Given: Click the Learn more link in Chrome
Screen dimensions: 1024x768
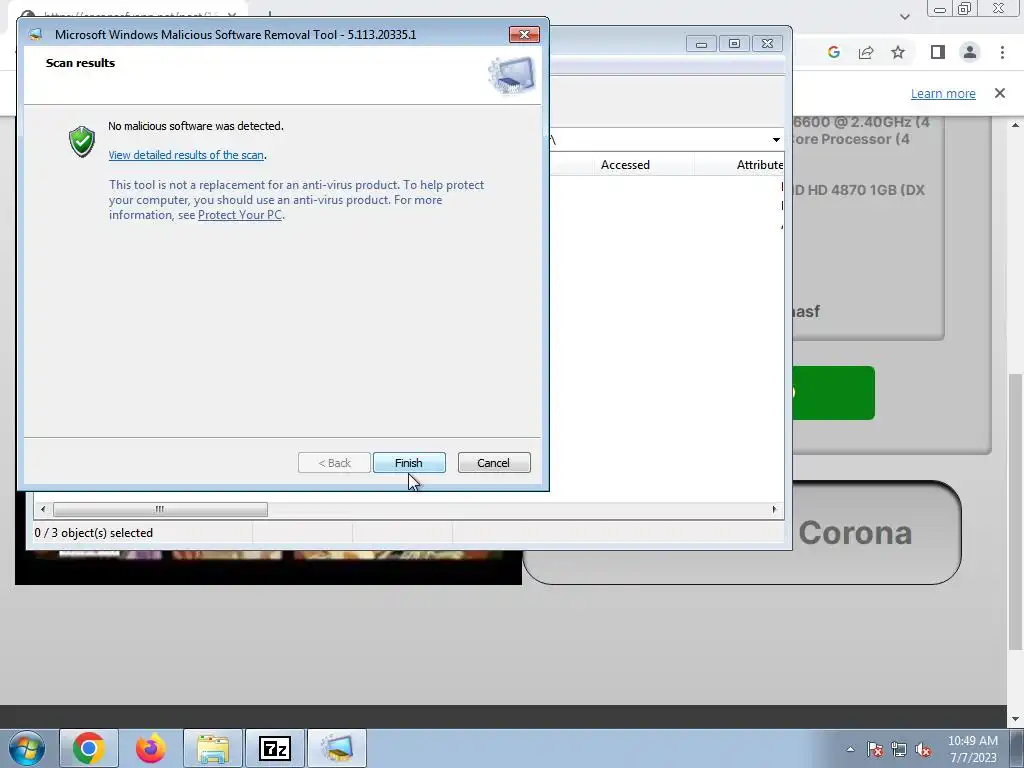Looking at the screenshot, I should coord(943,93).
